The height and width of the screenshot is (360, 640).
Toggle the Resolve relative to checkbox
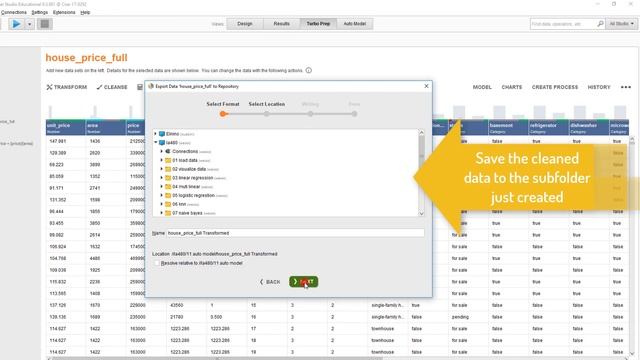[x=157, y=263]
